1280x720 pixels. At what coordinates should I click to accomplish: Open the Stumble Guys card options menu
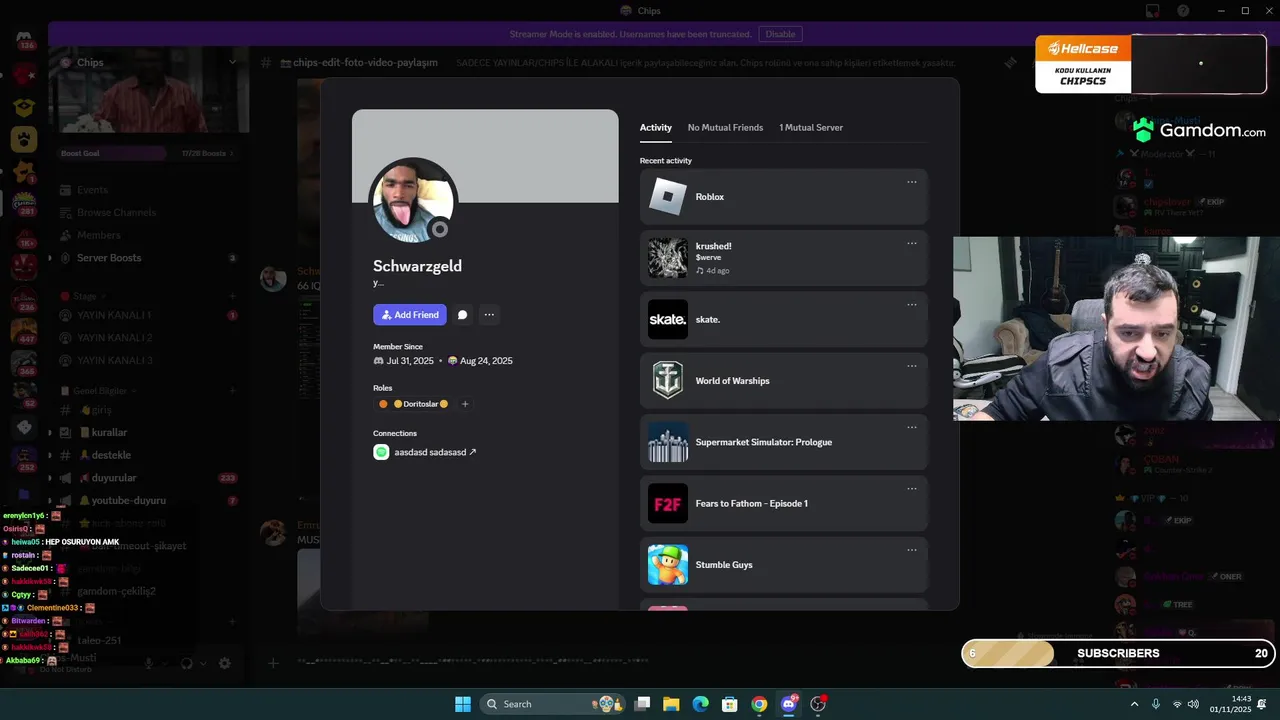pos(912,550)
